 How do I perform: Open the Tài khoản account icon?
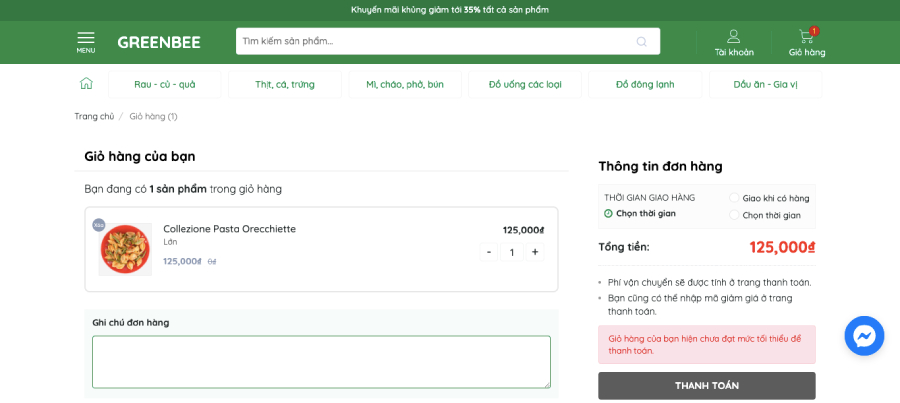point(734,43)
